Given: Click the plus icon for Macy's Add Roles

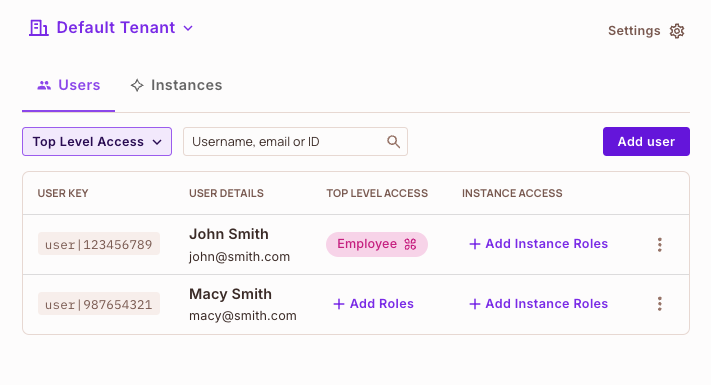Looking at the screenshot, I should [x=339, y=304].
